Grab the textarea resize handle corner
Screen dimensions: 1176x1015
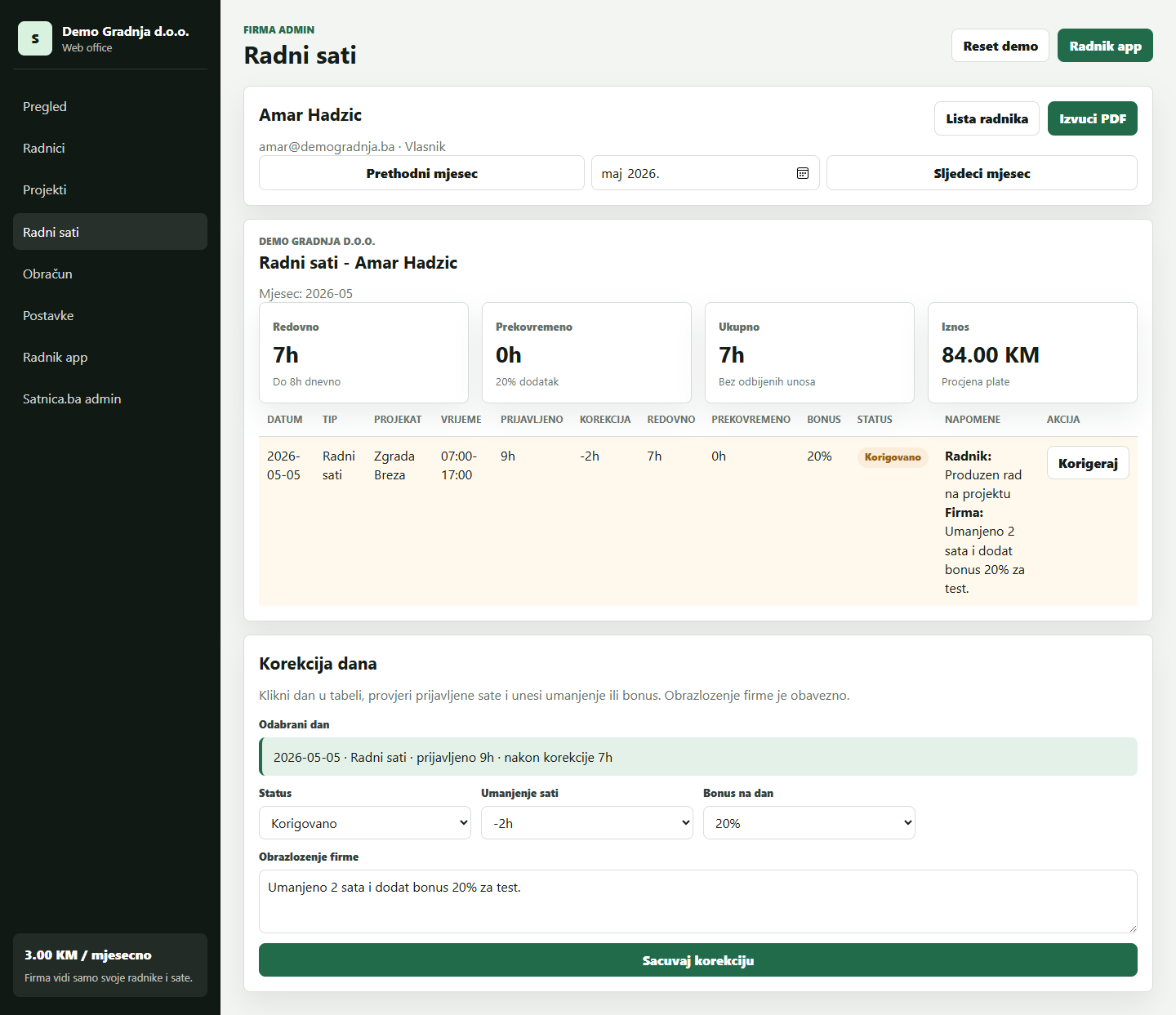point(1132,928)
